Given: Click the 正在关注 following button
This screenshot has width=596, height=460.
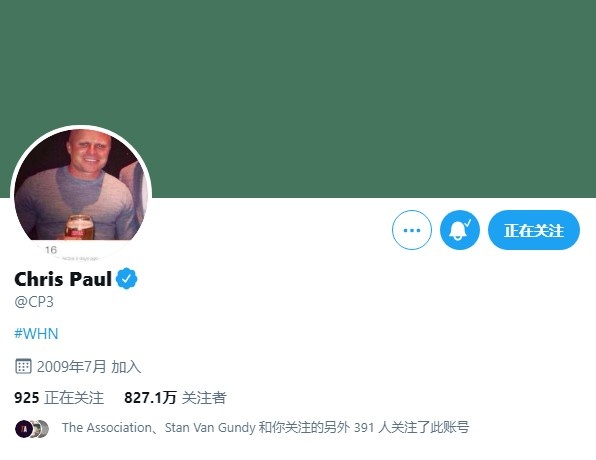Looking at the screenshot, I should coord(534,230).
